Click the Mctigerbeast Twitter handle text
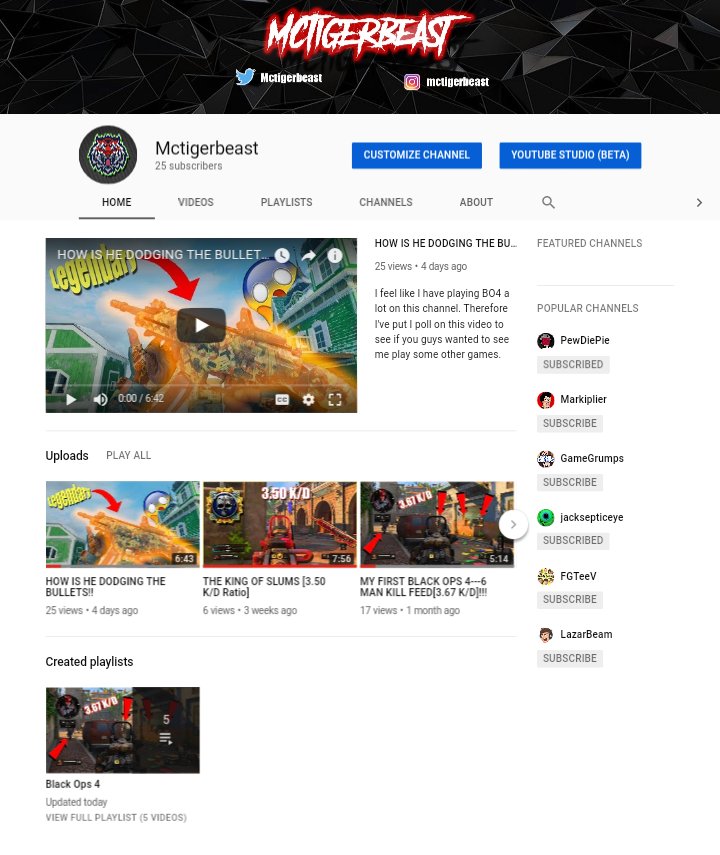 click(291, 77)
